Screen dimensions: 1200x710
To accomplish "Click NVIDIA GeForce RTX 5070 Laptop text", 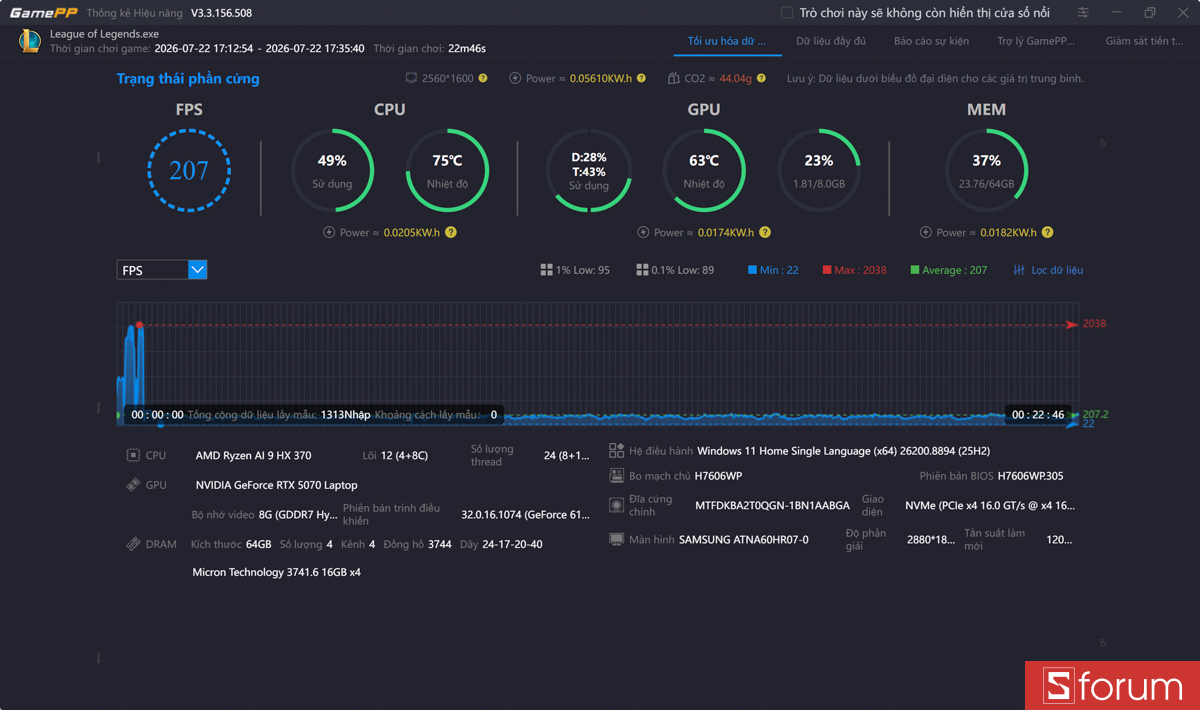I will pyautogui.click(x=277, y=485).
